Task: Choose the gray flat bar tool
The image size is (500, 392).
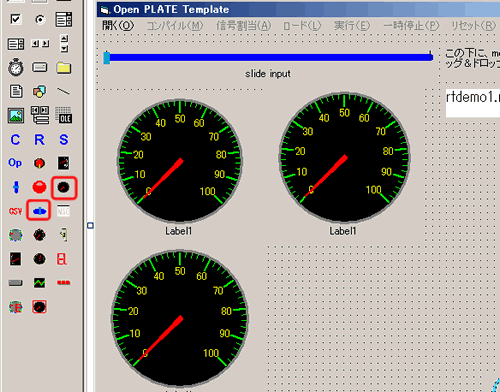Action: coord(15,283)
